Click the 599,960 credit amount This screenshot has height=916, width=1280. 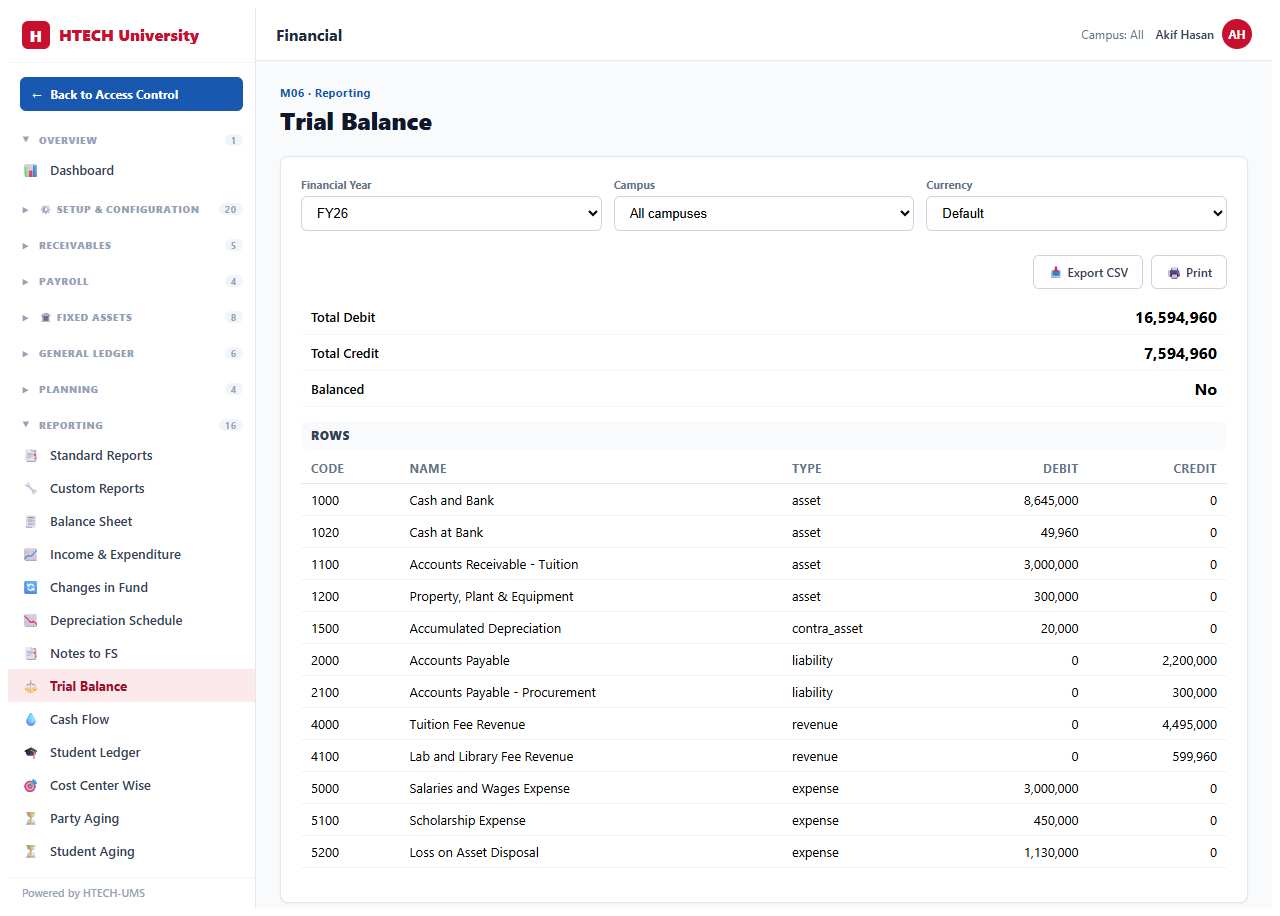1195,757
